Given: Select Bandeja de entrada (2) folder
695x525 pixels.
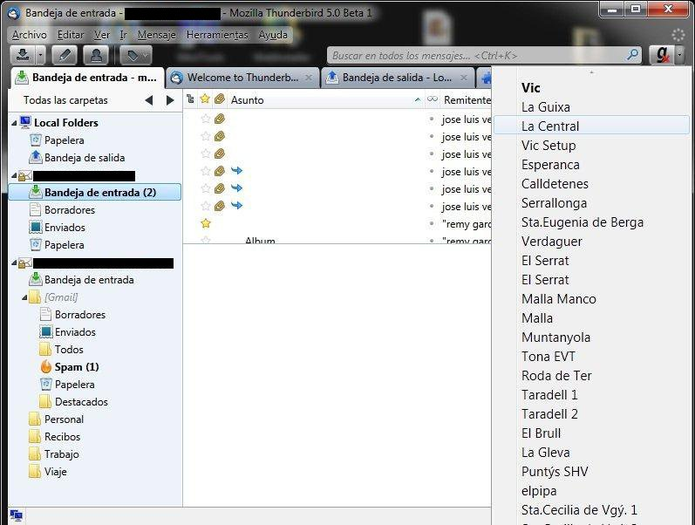Looking at the screenshot, I should coord(94,192).
